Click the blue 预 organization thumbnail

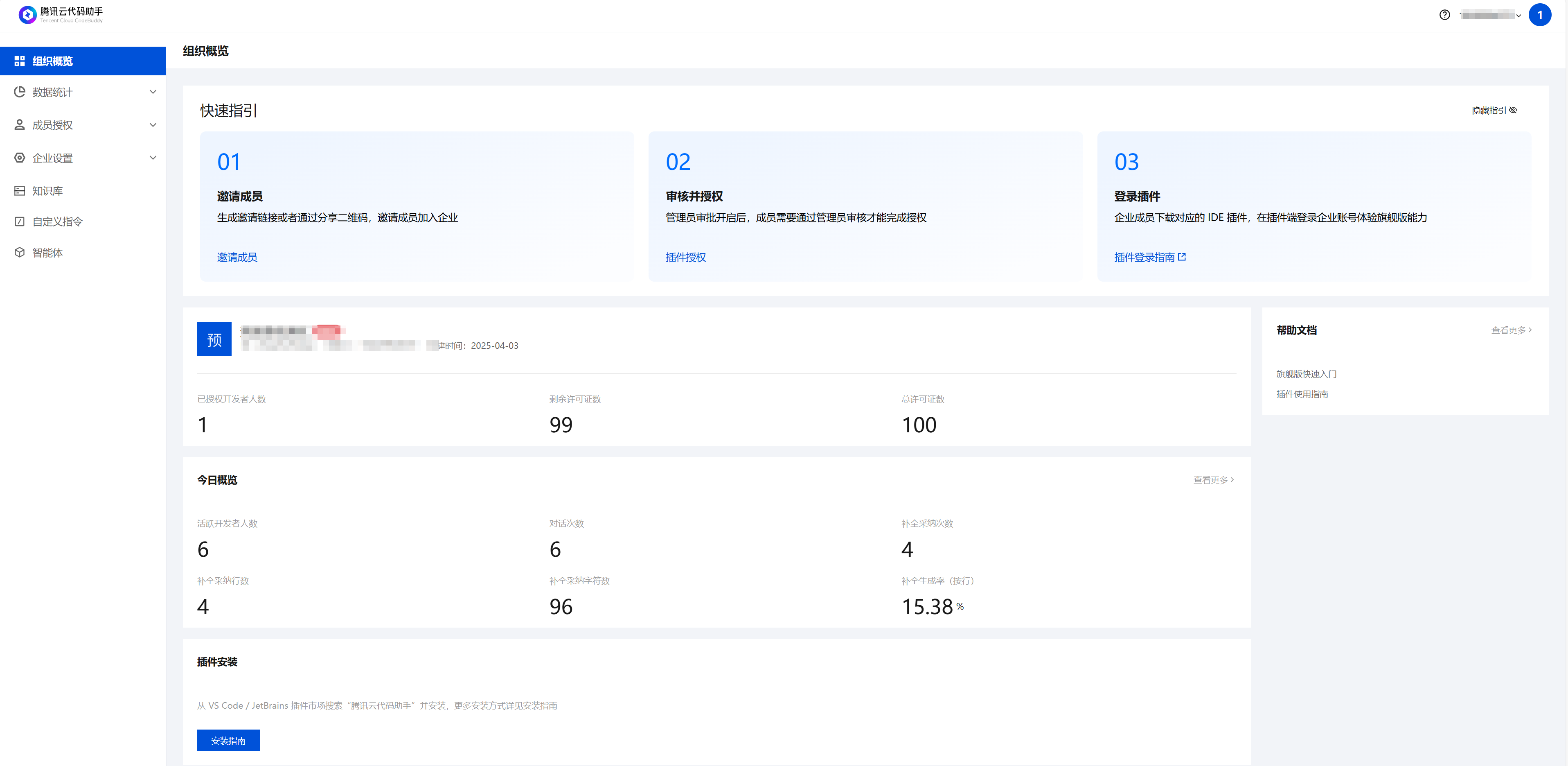(x=214, y=339)
